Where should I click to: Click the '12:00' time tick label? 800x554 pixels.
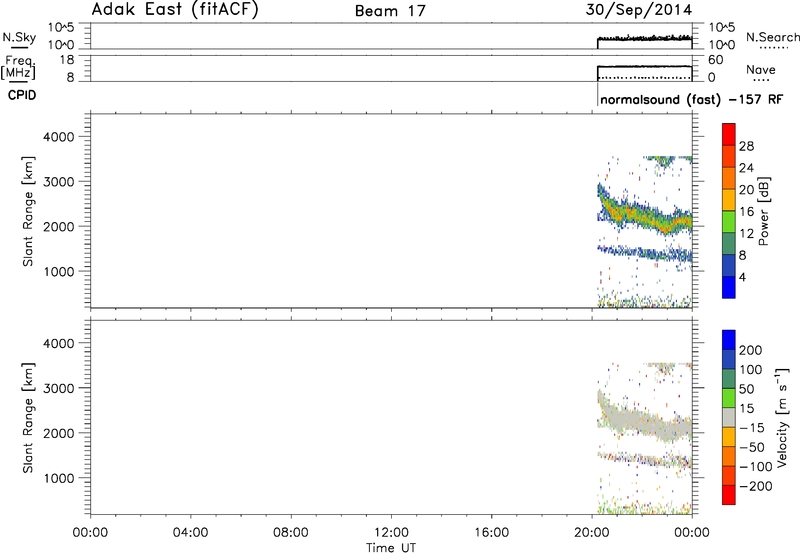click(391, 533)
